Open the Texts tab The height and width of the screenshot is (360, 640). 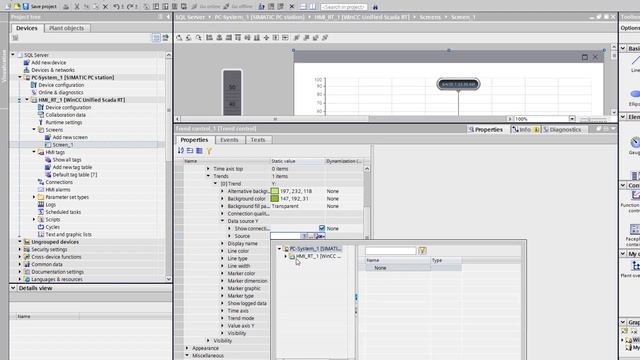pos(258,140)
